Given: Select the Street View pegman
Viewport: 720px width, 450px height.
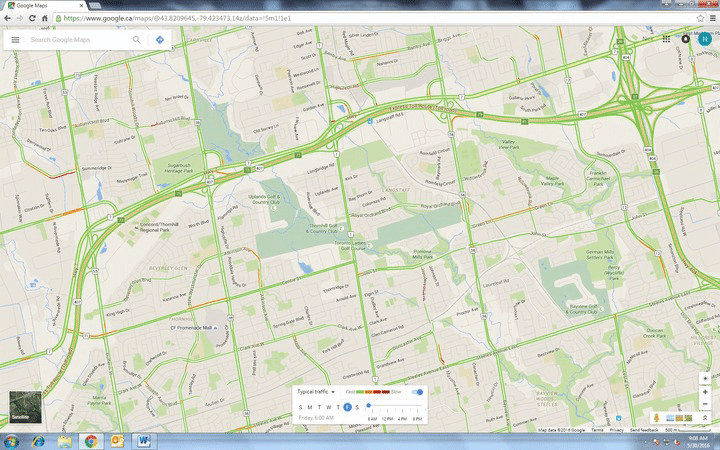Looking at the screenshot, I should pyautogui.click(x=656, y=417).
